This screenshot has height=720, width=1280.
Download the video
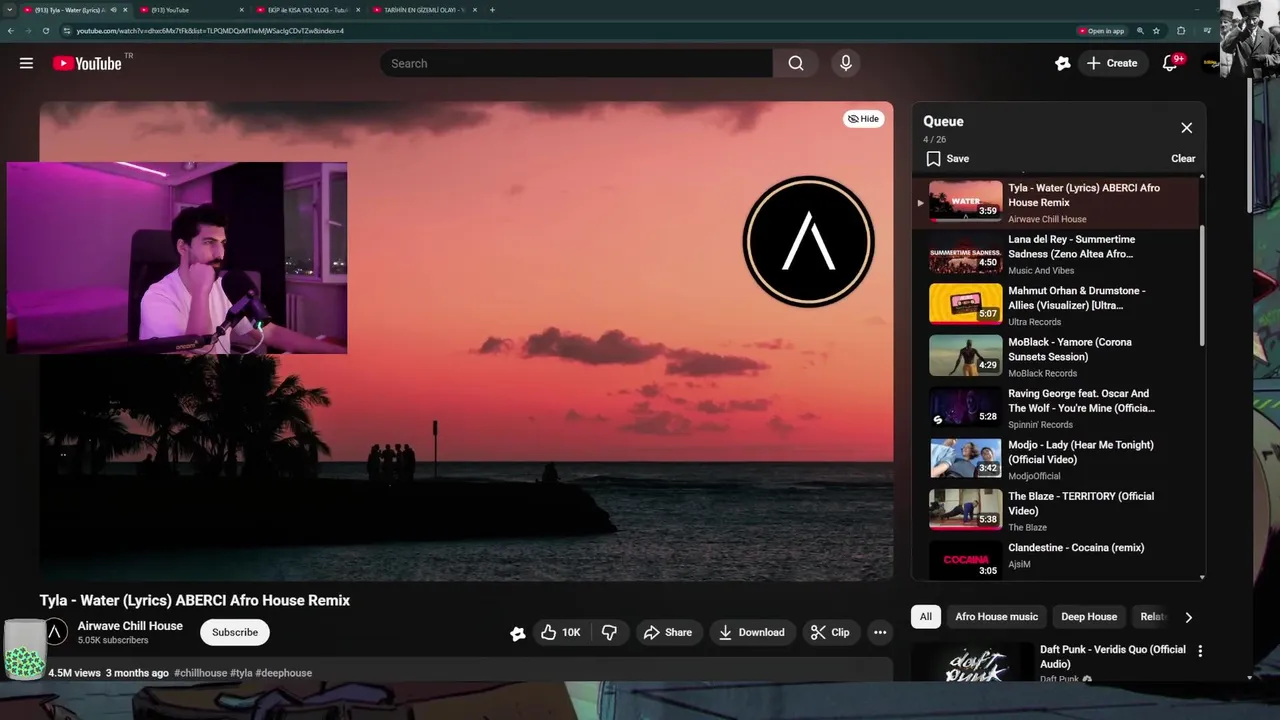752,632
